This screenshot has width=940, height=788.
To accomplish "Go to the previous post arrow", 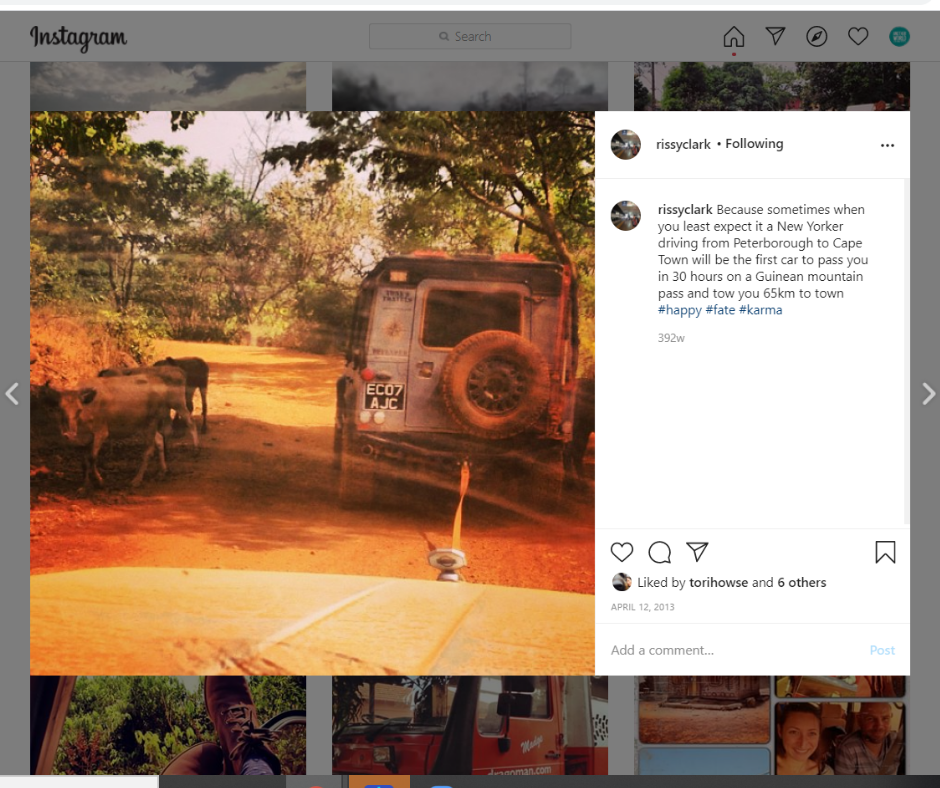I will [x=12, y=393].
